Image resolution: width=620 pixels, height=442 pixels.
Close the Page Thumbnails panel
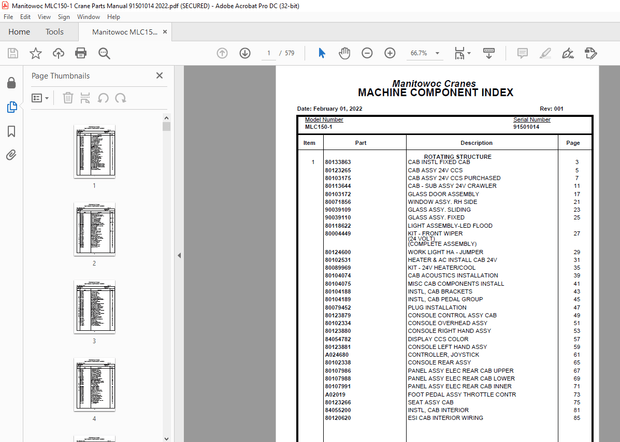point(159,76)
